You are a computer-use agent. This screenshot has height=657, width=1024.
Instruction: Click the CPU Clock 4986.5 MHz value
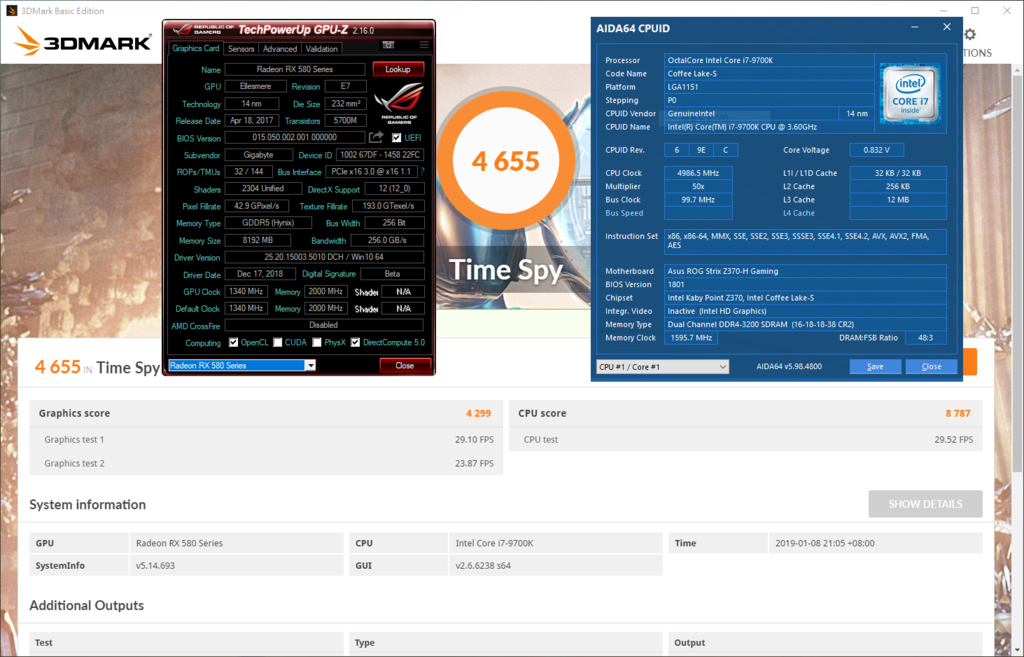point(698,173)
